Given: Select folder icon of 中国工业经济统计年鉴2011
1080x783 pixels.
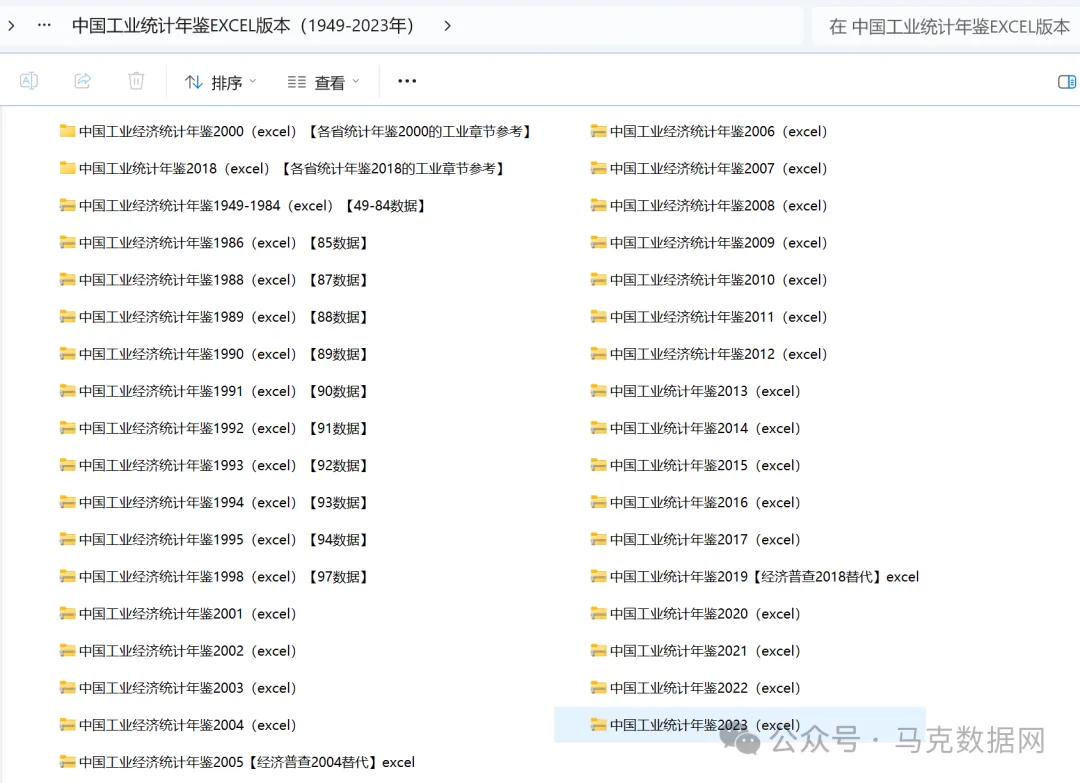Looking at the screenshot, I should (599, 317).
